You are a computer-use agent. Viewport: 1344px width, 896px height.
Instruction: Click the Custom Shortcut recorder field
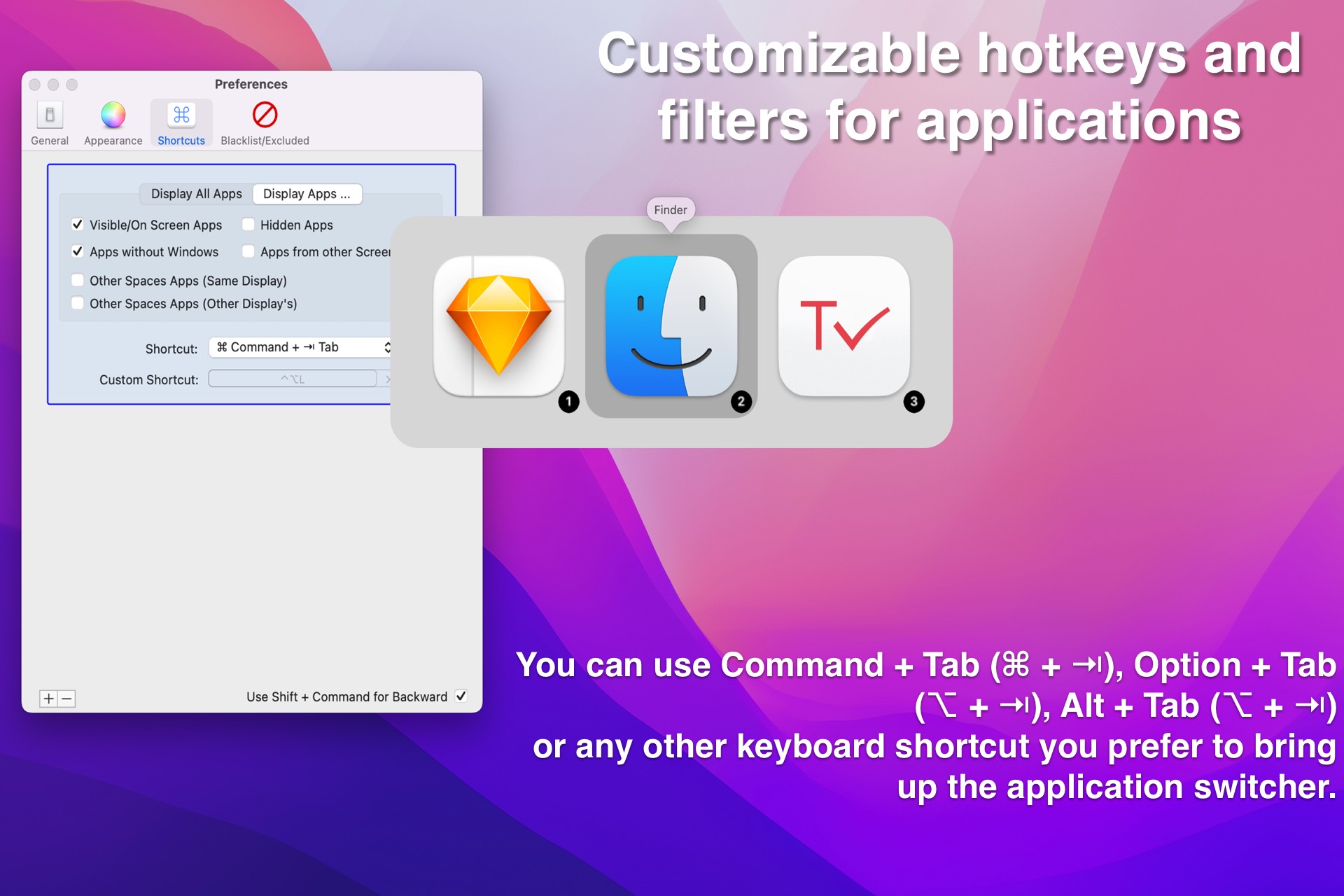(x=293, y=379)
